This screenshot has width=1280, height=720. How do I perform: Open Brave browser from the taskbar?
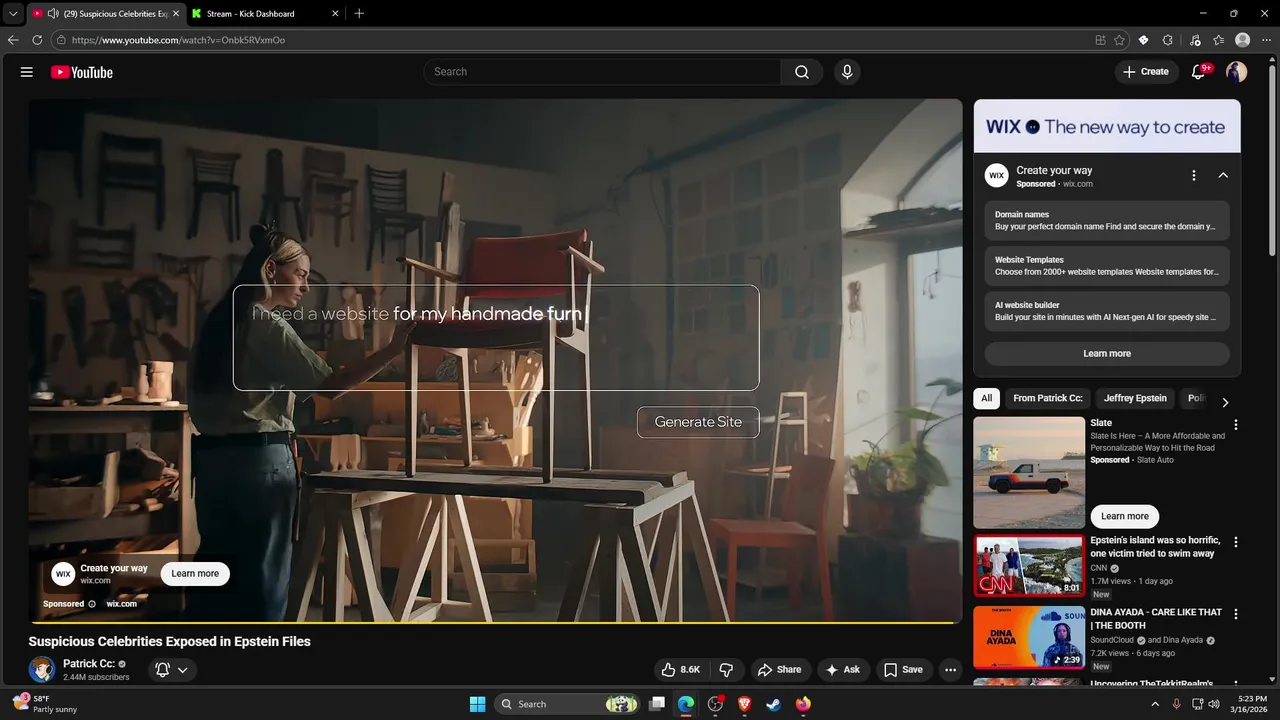744,704
